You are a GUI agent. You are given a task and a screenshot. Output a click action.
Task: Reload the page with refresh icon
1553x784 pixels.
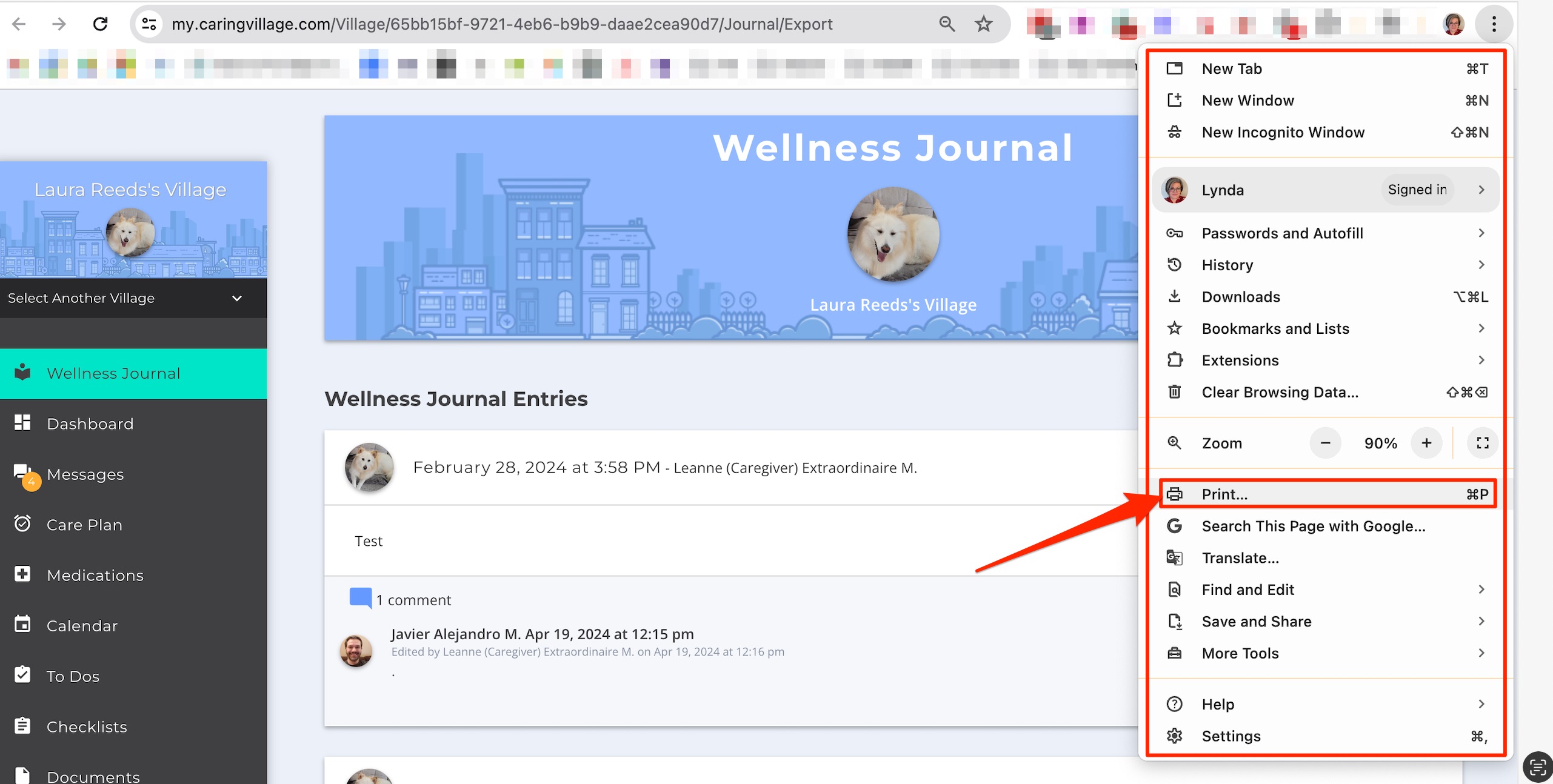[100, 24]
